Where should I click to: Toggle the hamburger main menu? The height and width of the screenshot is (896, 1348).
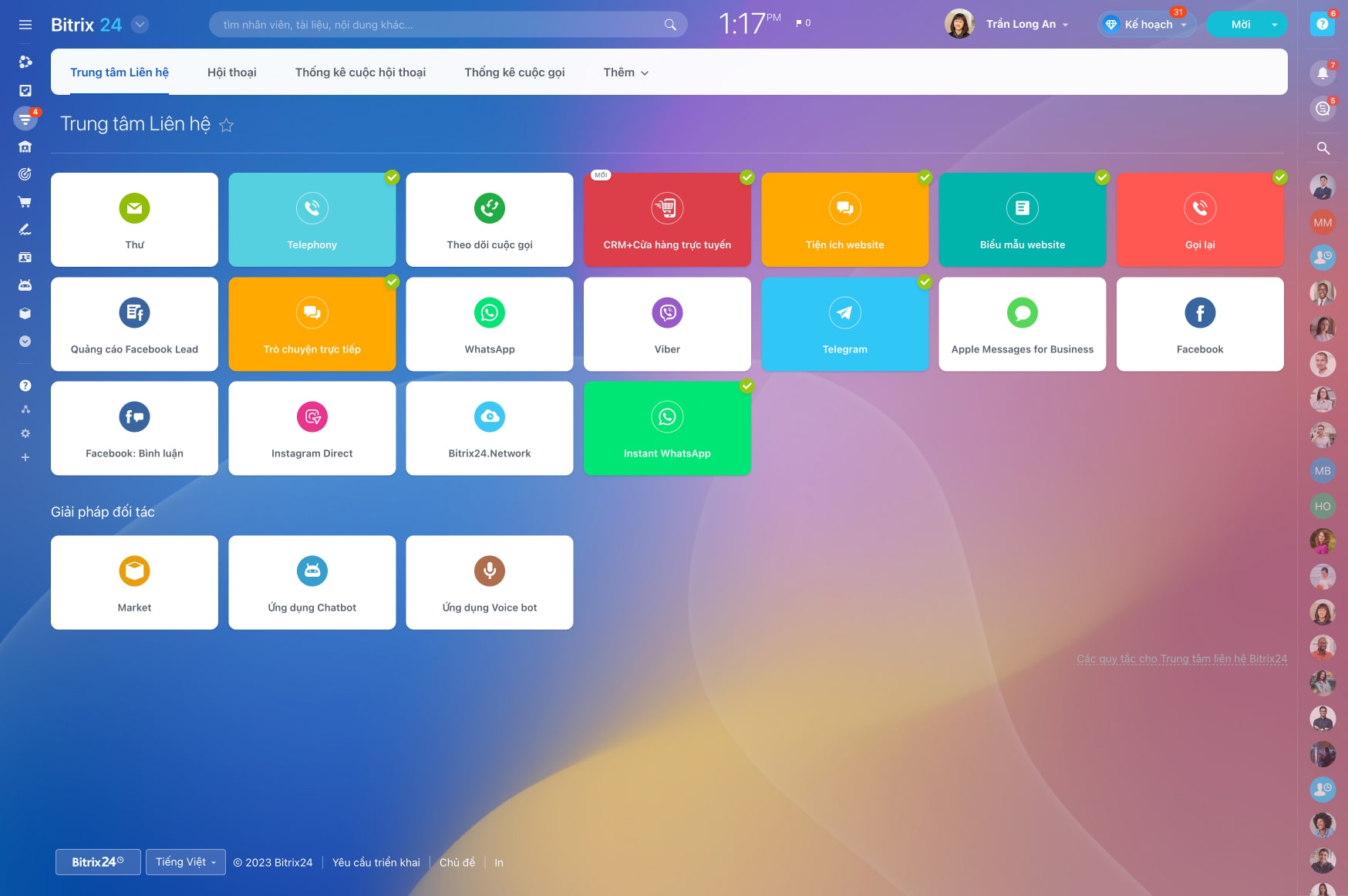25,25
